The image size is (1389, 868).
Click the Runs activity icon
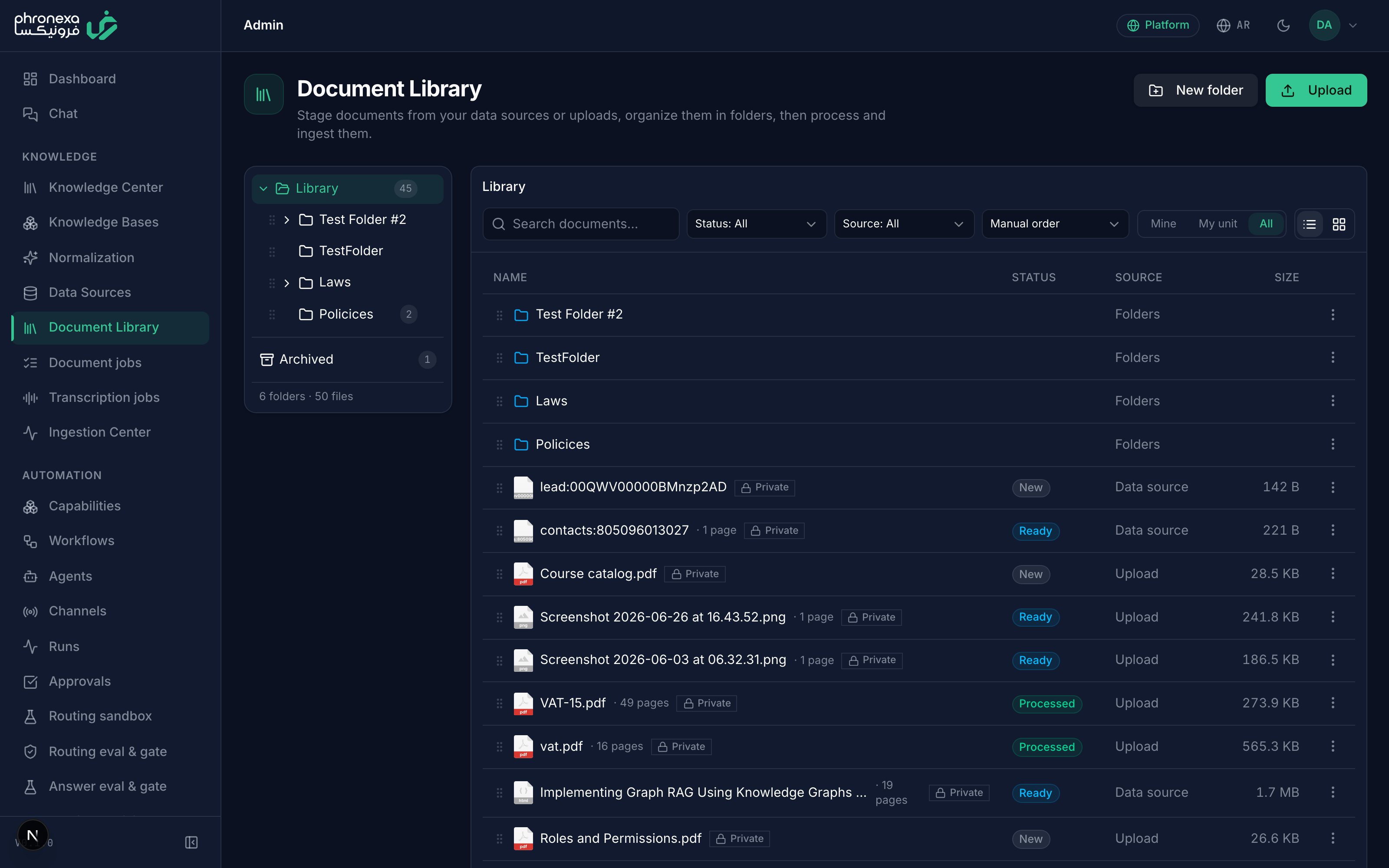30,646
